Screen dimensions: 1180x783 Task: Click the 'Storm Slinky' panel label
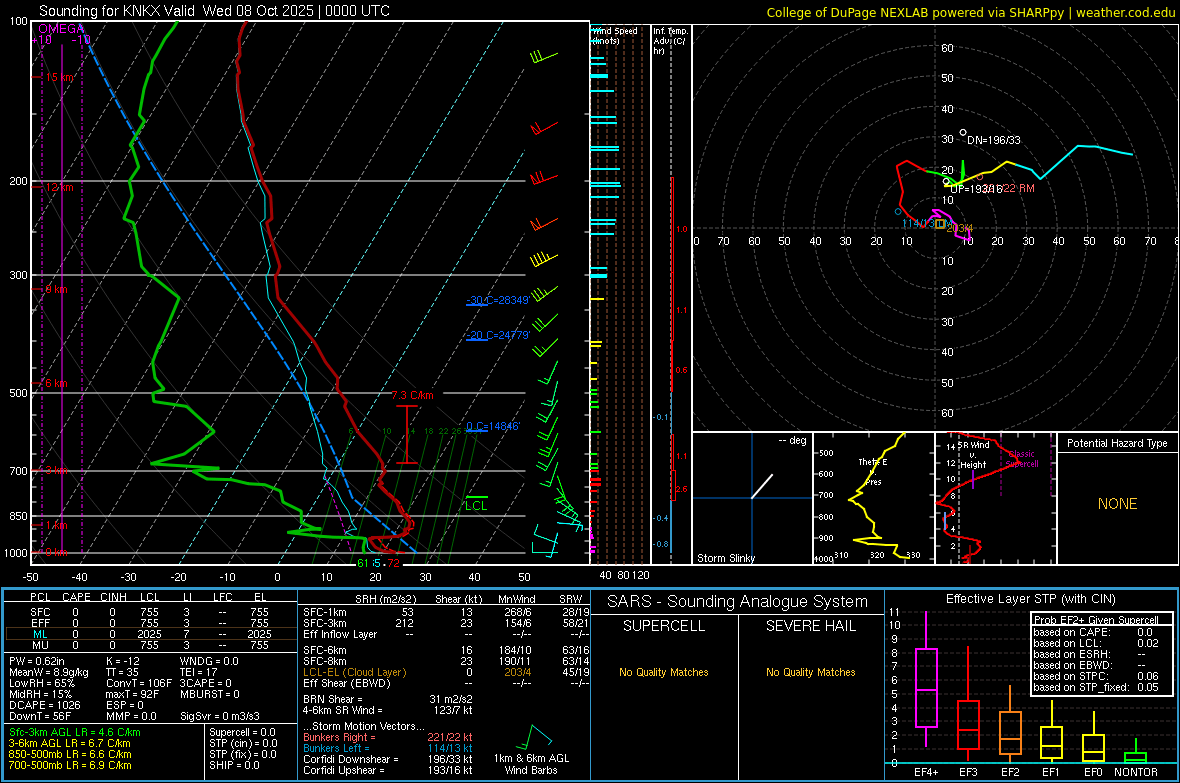click(725, 558)
